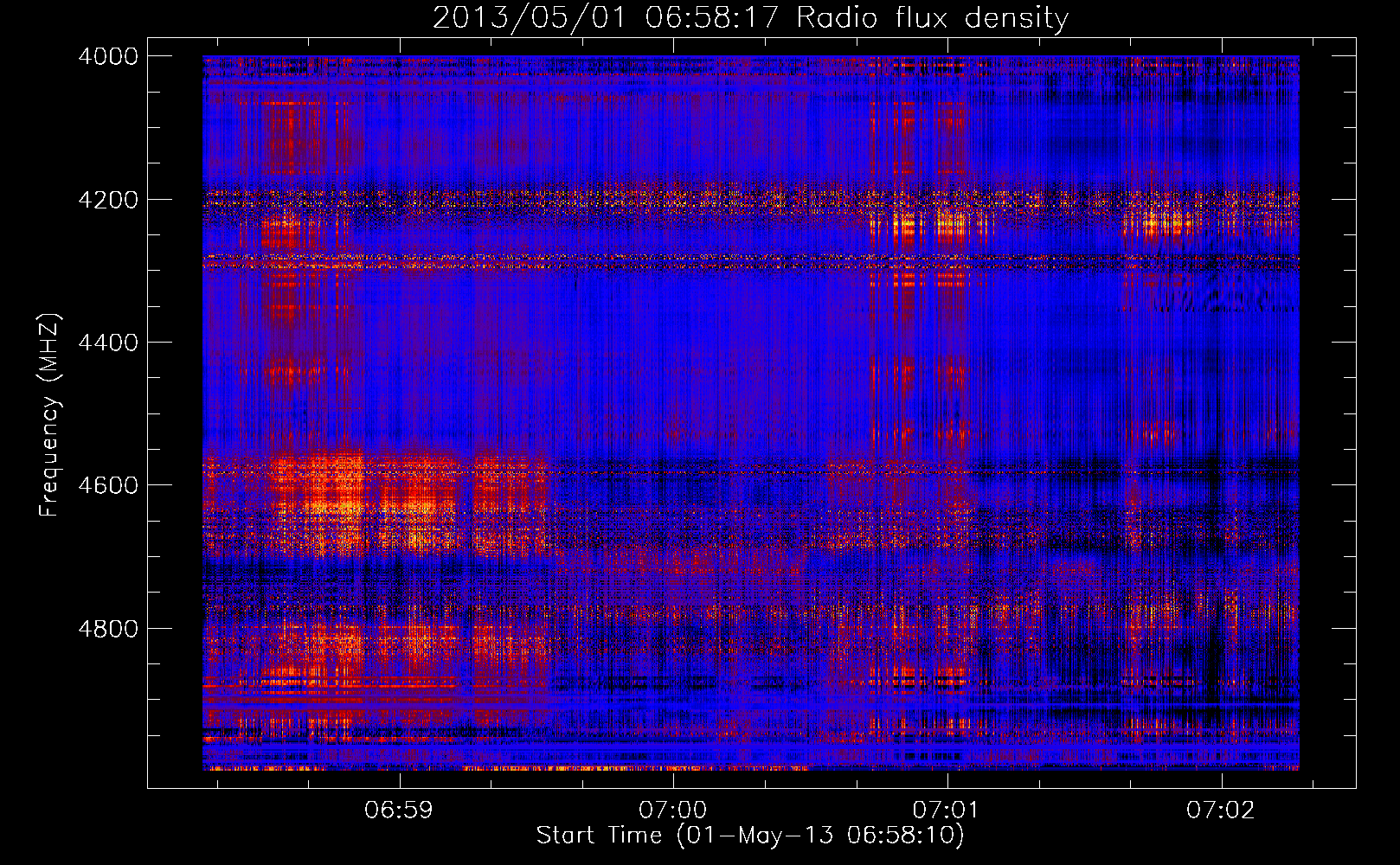Click the 07:00 time axis label

point(672,811)
